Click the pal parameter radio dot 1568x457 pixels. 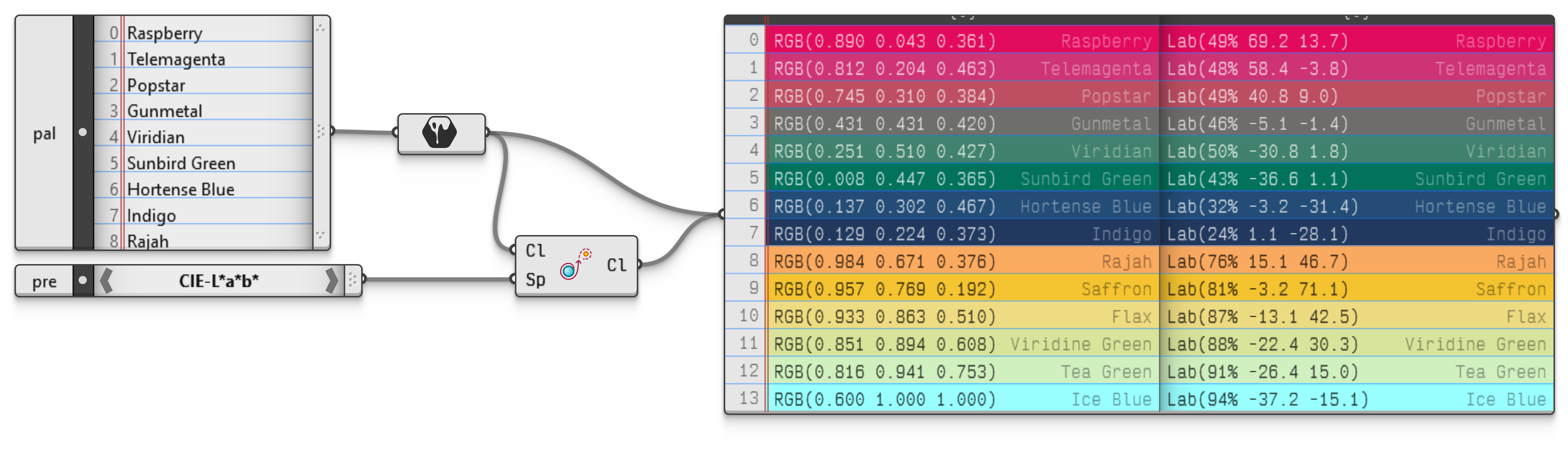click(83, 132)
